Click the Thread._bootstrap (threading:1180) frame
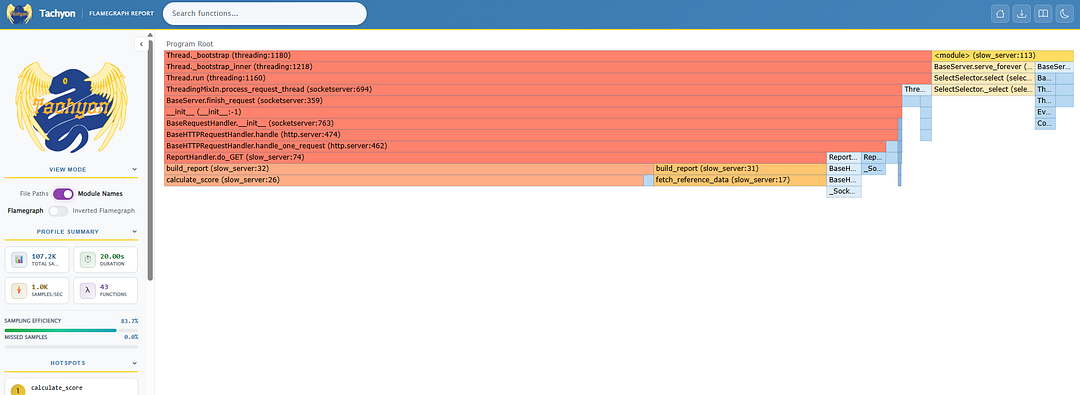 548,55
